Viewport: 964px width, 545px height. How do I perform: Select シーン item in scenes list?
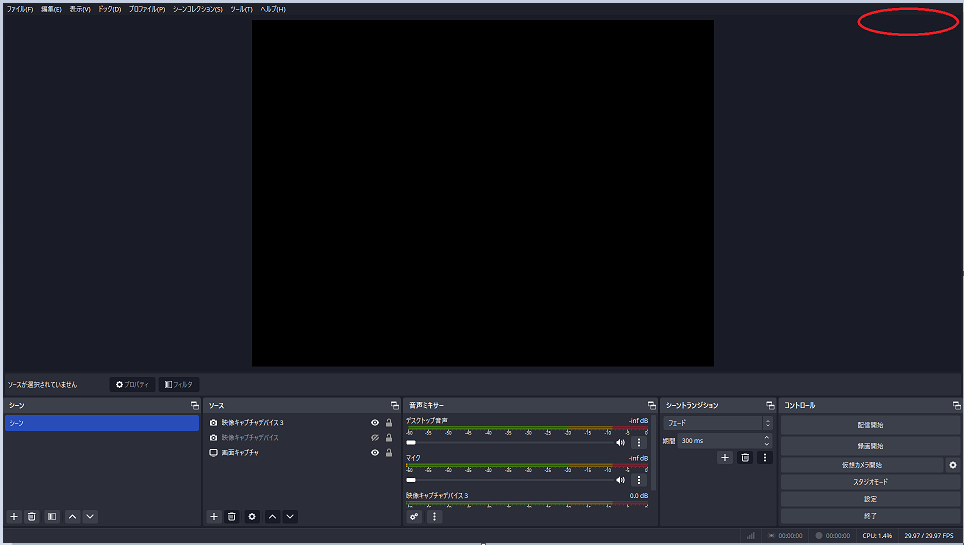pos(102,423)
